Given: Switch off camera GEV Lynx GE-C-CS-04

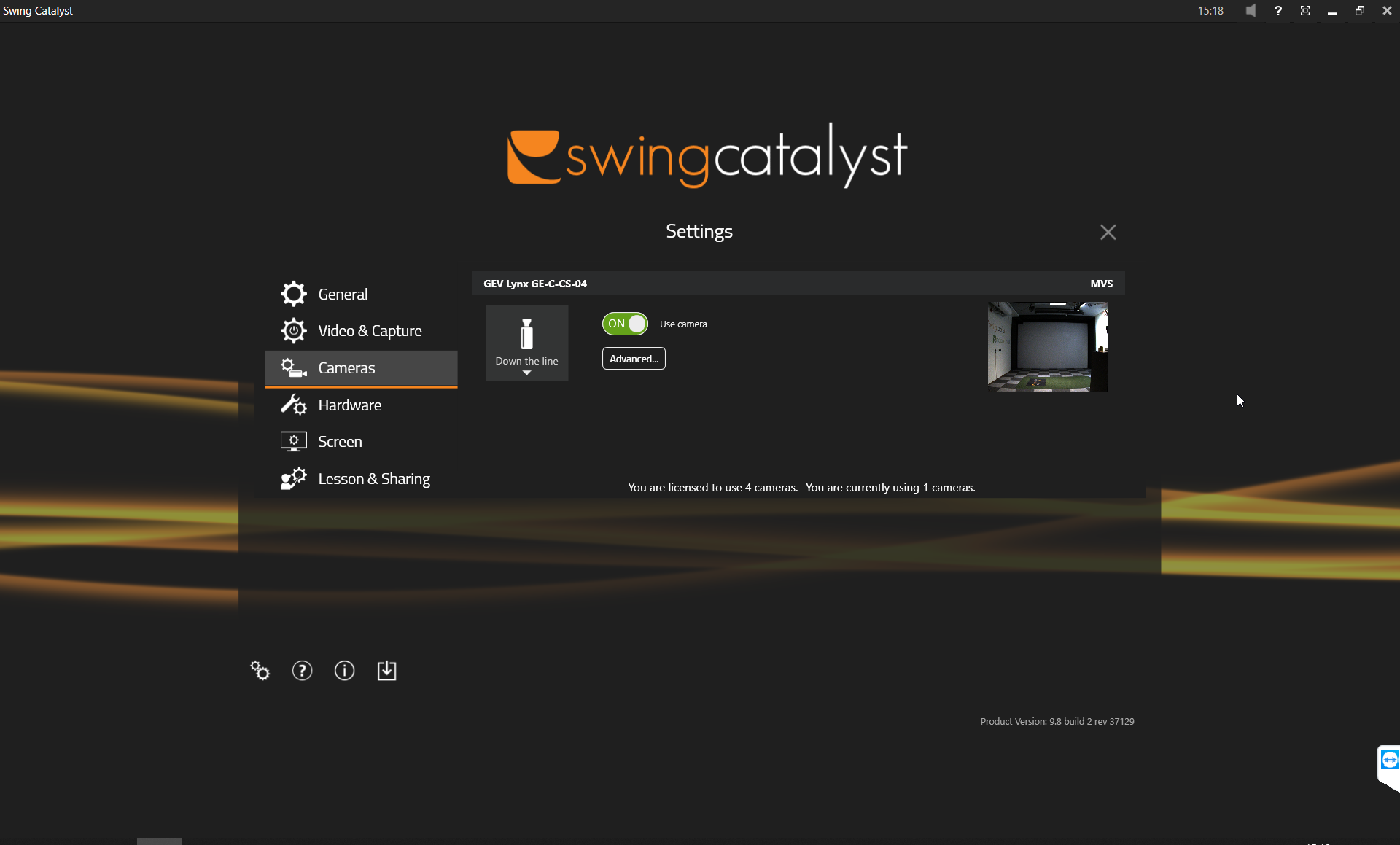Looking at the screenshot, I should (x=624, y=324).
